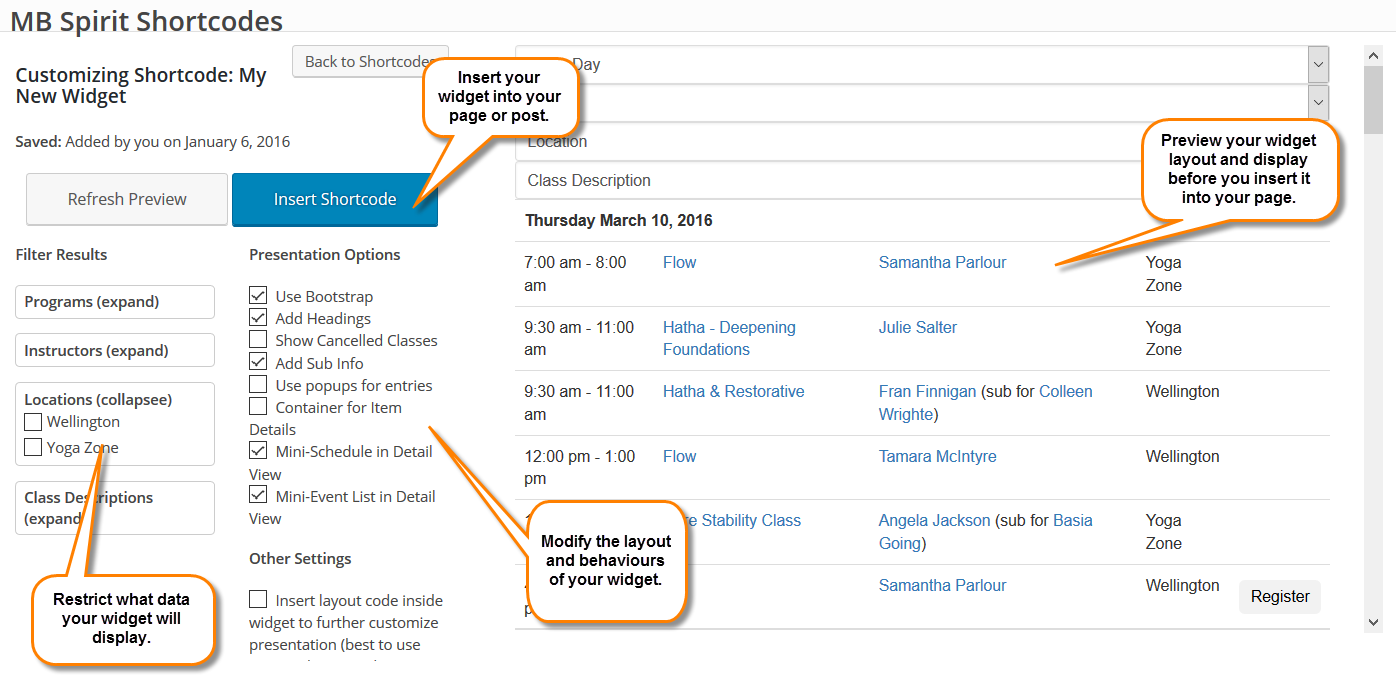Click the Register button for Wellington class

tap(1280, 597)
